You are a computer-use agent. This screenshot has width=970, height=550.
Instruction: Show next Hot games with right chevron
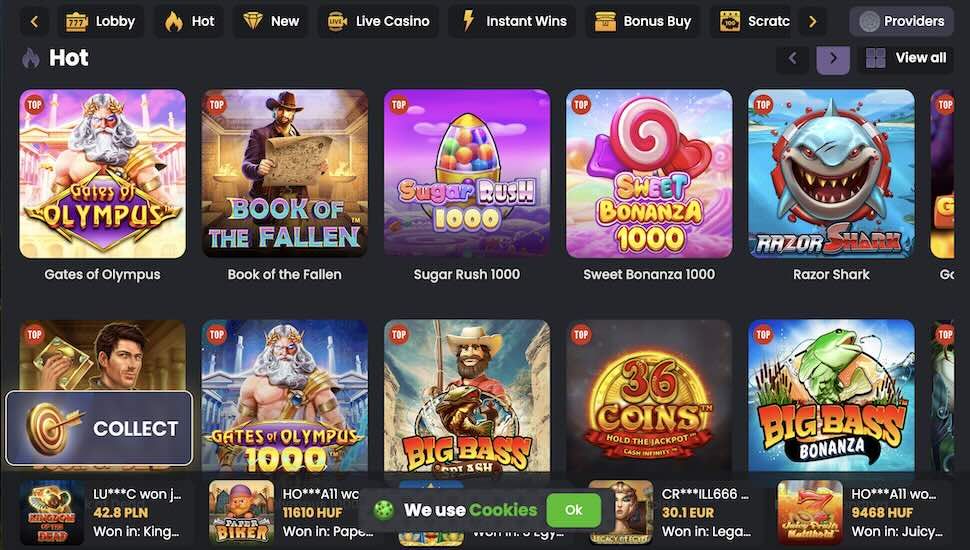pos(833,58)
